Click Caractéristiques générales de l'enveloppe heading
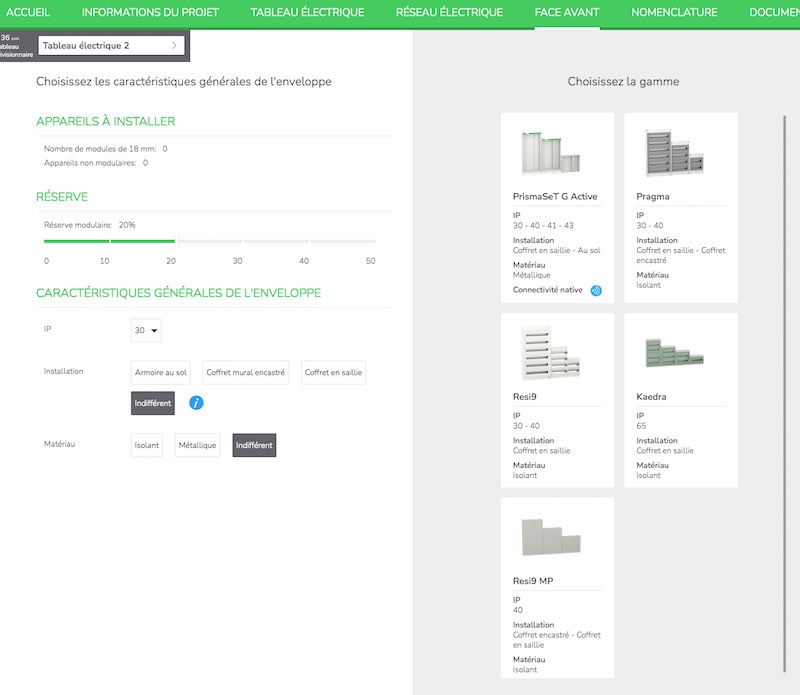 pos(179,293)
